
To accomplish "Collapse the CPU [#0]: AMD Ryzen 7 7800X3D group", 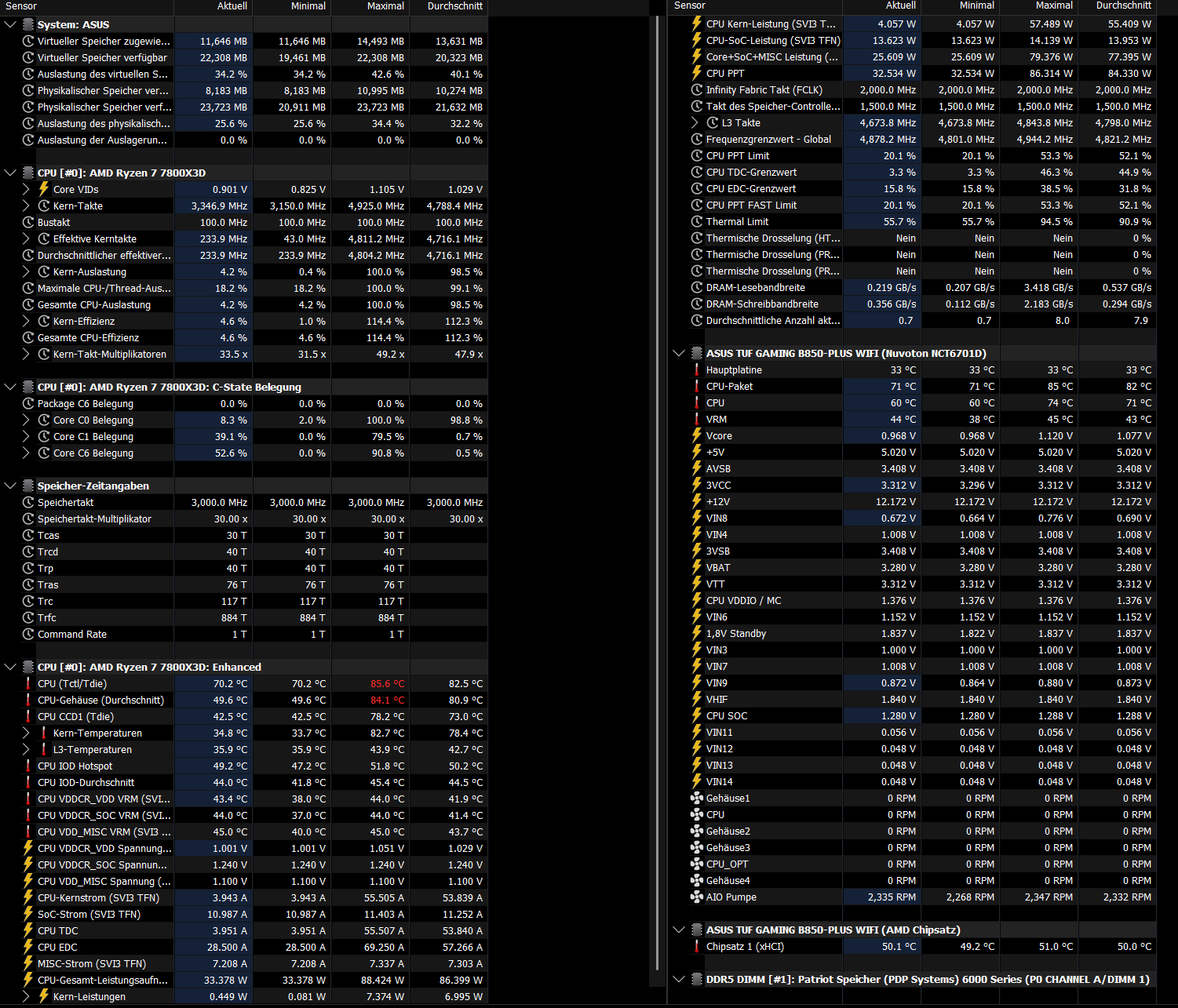I will tap(10, 173).
